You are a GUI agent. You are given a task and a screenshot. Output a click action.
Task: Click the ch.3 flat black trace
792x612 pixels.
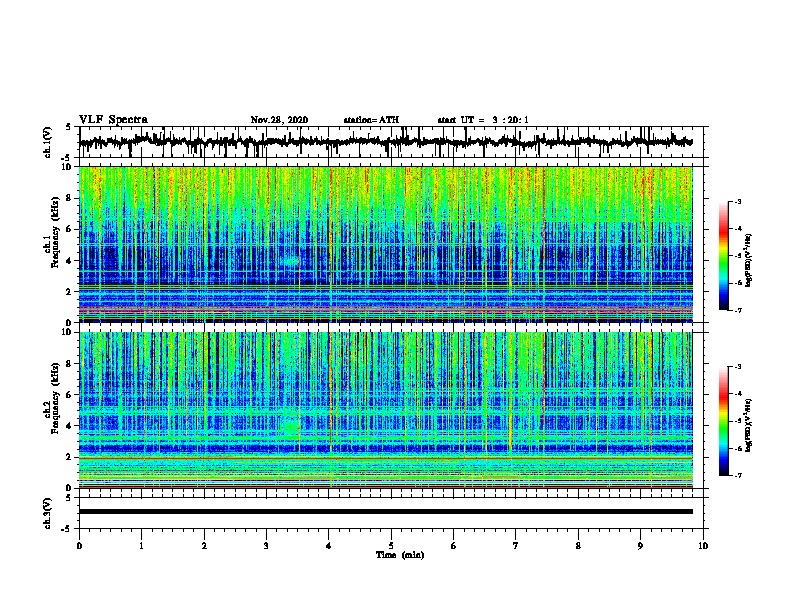point(385,512)
